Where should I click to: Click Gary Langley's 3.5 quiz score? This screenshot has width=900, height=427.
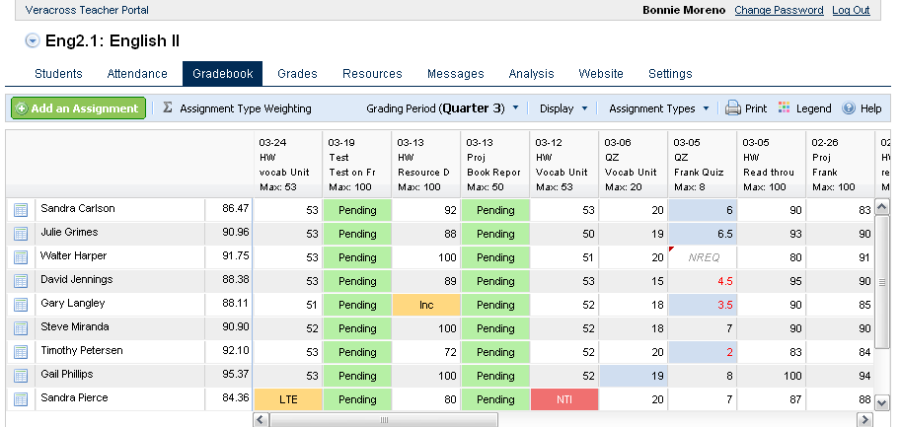coord(703,305)
